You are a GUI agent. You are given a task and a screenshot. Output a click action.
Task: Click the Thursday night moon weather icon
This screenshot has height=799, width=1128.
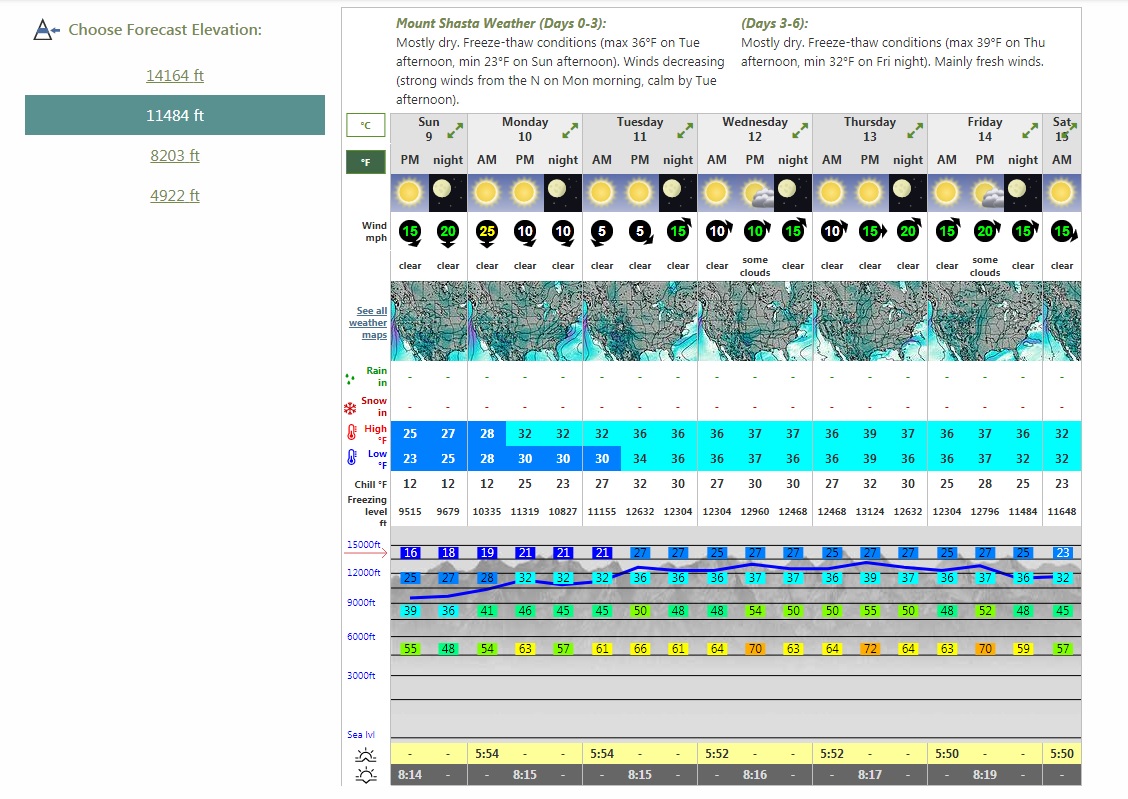pyautogui.click(x=908, y=193)
